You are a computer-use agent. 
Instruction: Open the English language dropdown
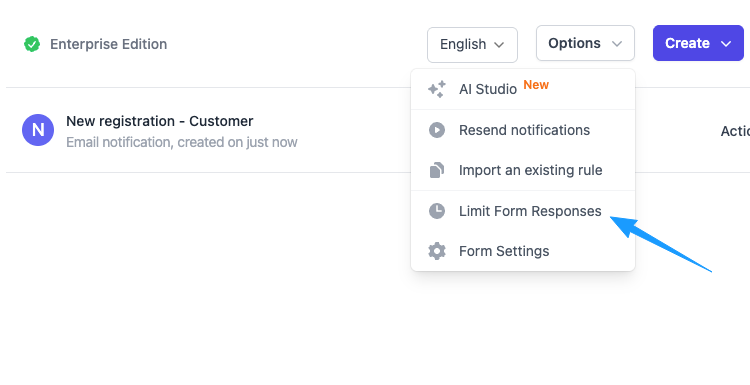pos(472,44)
